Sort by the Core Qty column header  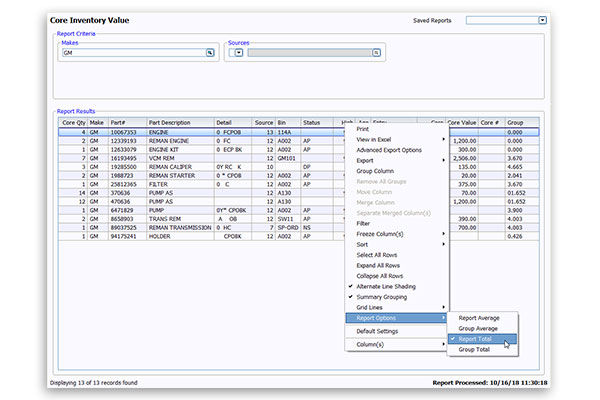click(74, 121)
